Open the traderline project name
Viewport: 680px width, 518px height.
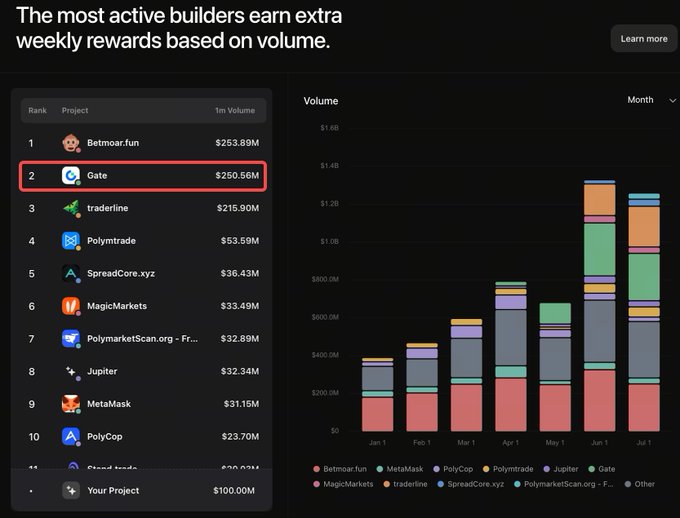pyautogui.click(x=108, y=208)
